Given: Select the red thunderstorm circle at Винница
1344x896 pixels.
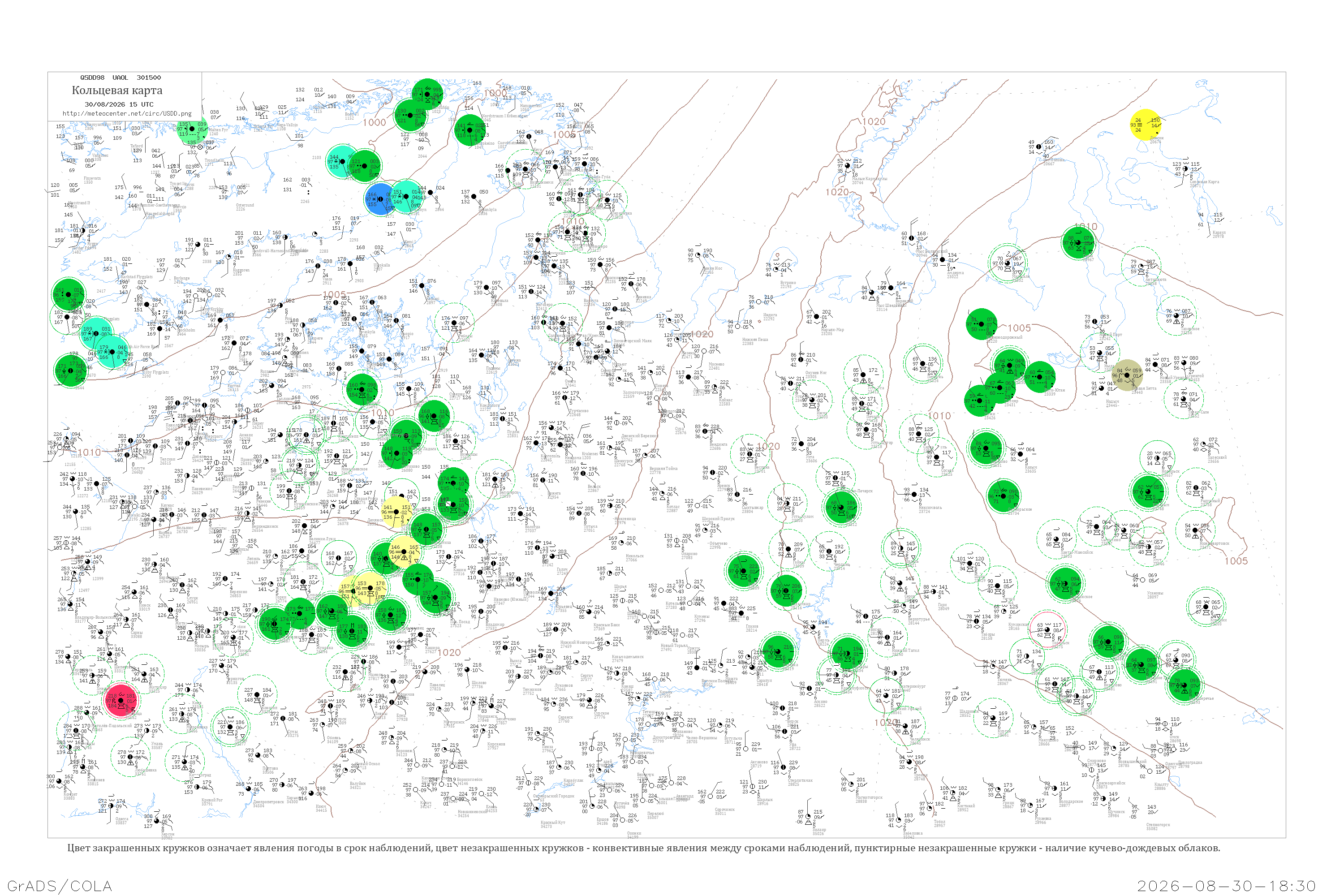Looking at the screenshot, I should [121, 701].
